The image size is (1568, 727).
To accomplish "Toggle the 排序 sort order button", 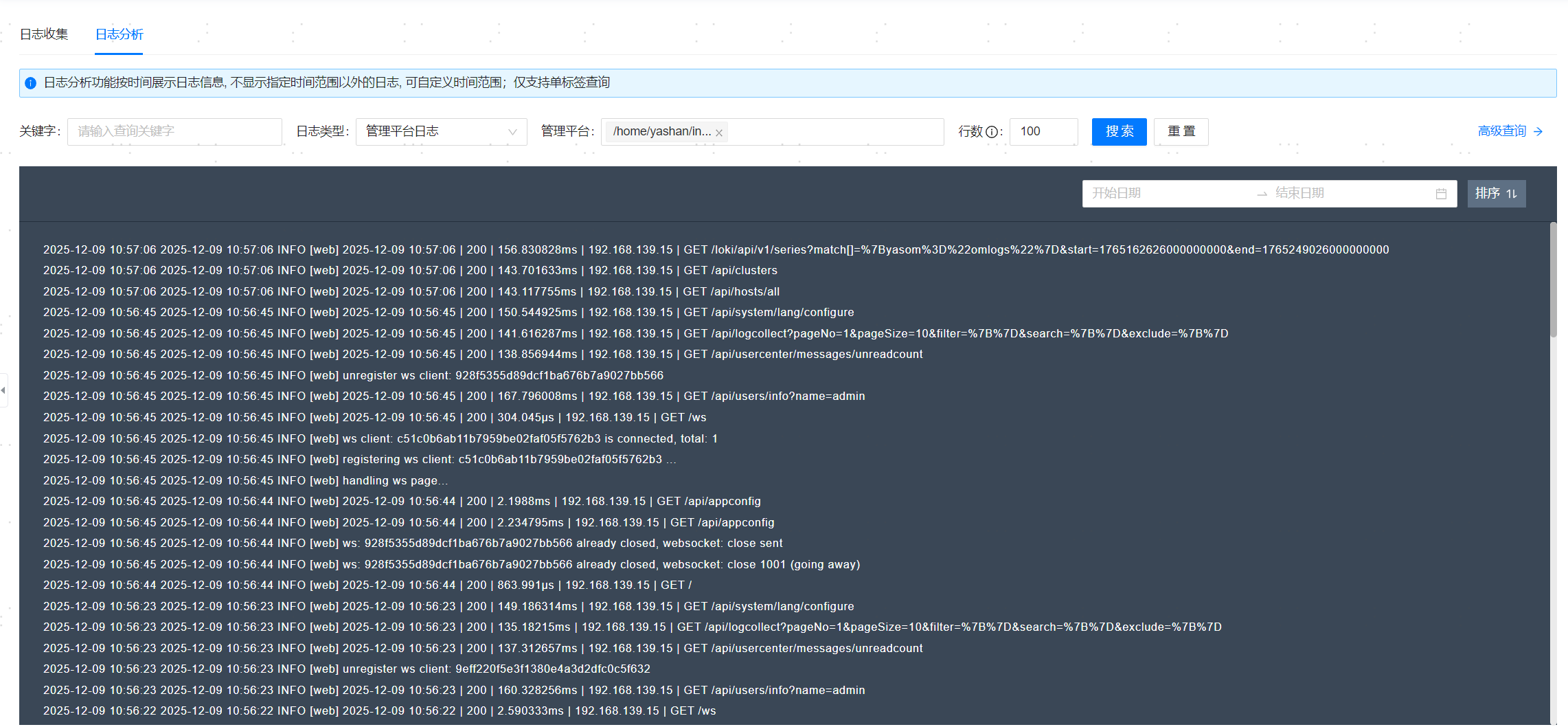I will pos(1496,193).
